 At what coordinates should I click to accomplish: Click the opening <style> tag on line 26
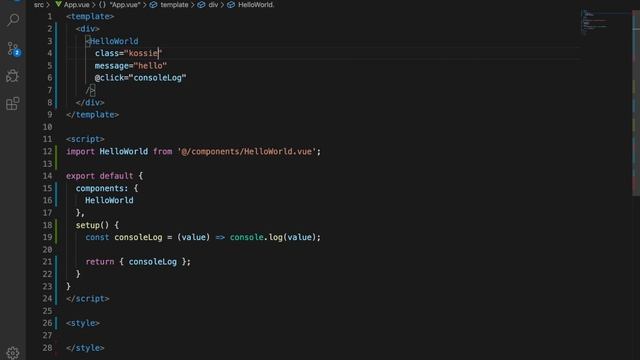tap(83, 323)
